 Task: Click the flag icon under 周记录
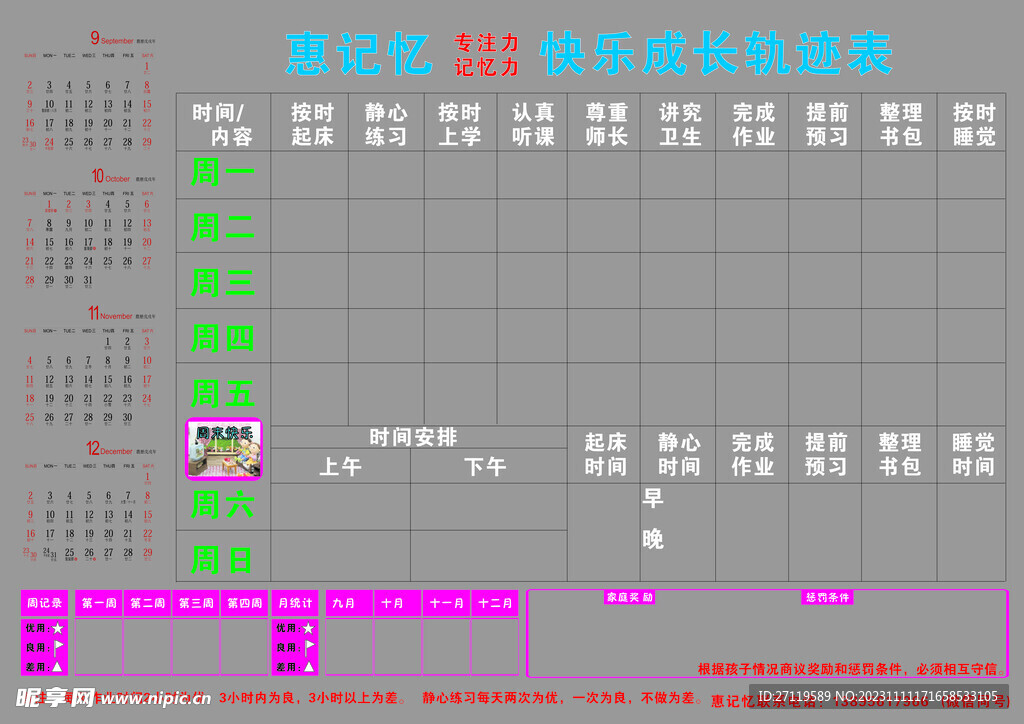58,647
